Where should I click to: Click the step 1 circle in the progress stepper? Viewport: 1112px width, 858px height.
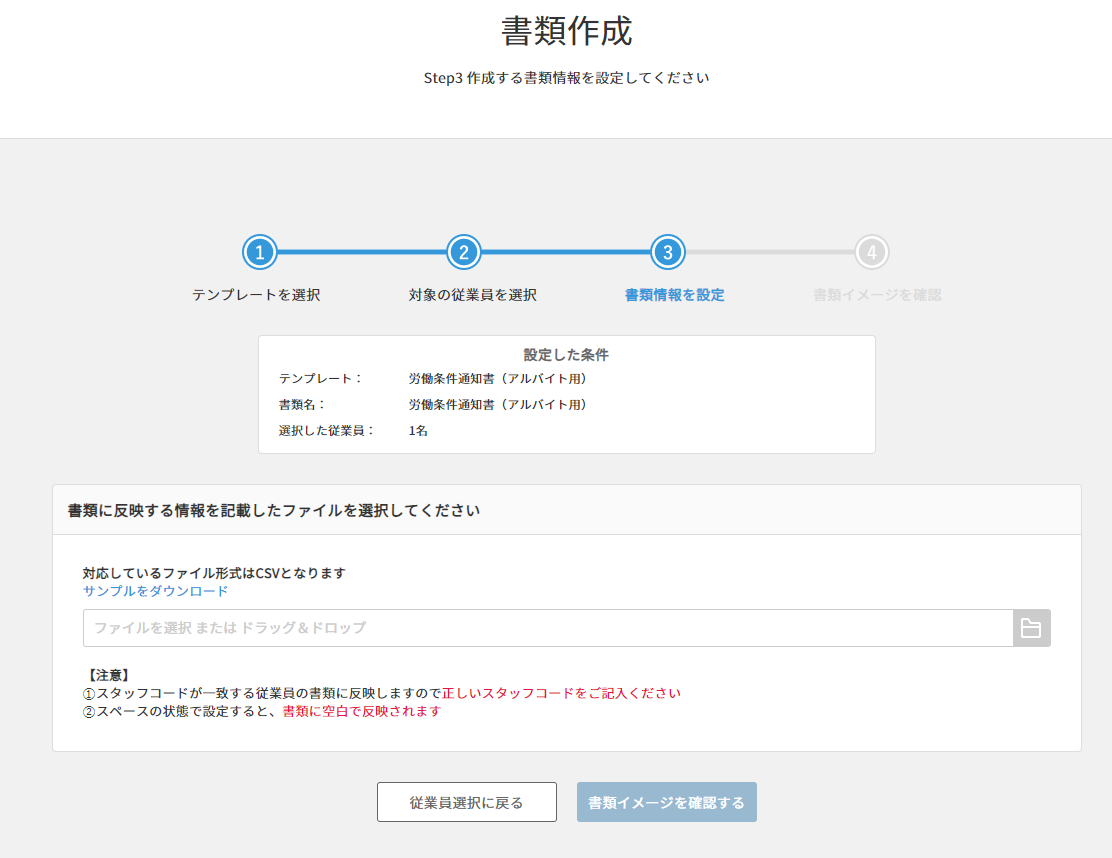pyautogui.click(x=259, y=253)
